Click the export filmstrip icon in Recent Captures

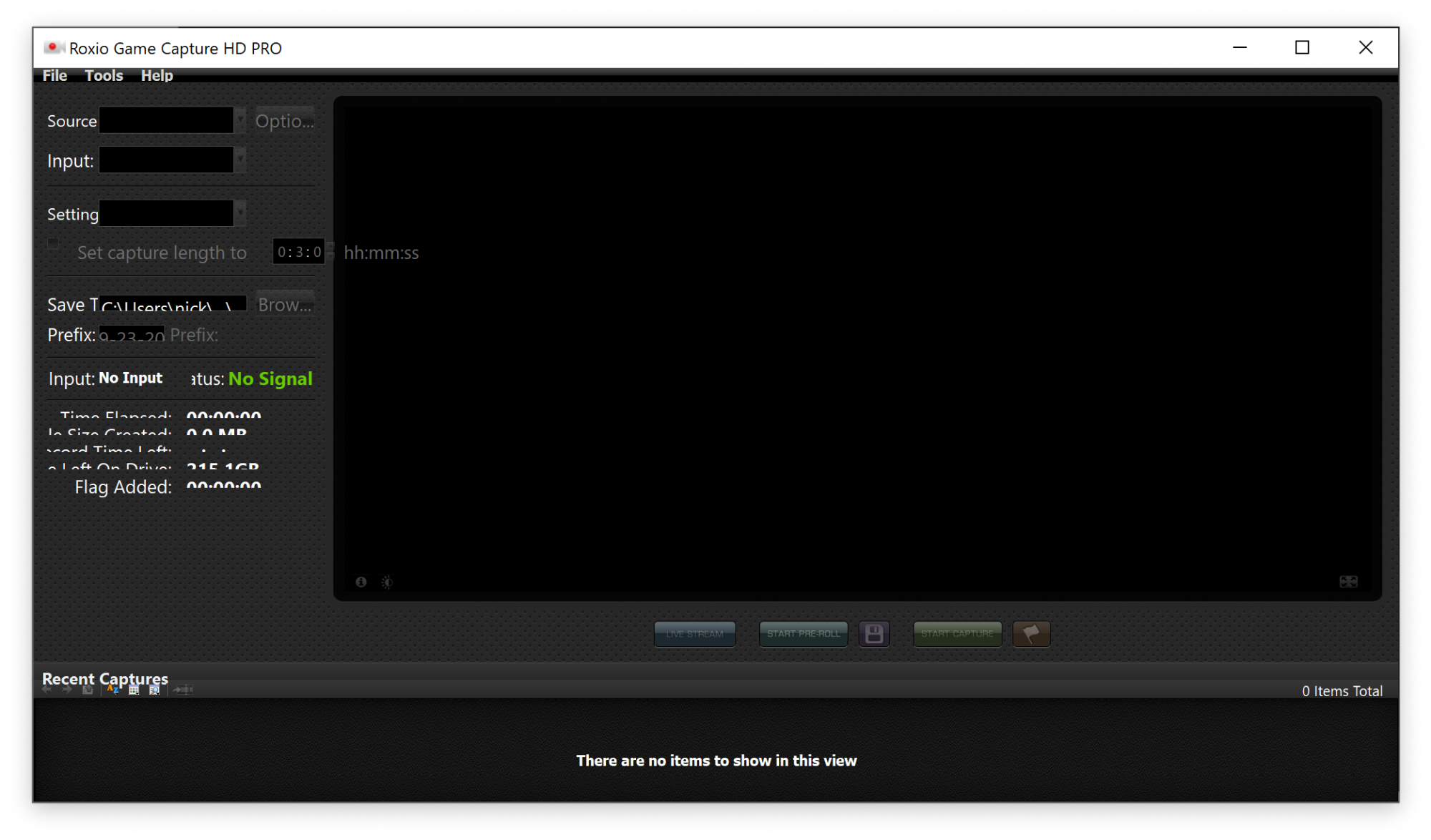coord(183,690)
